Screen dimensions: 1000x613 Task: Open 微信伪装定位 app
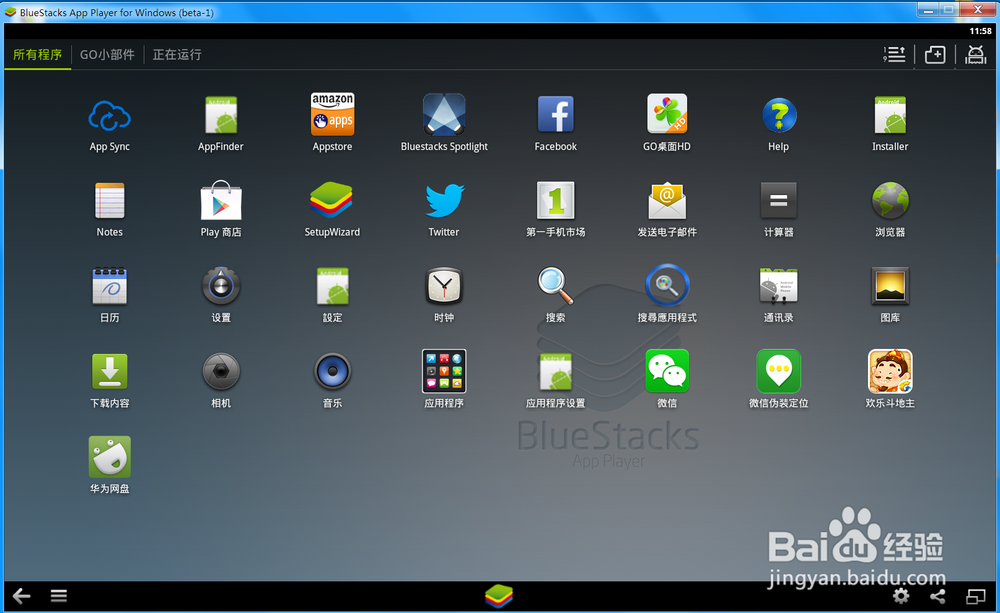pos(779,372)
